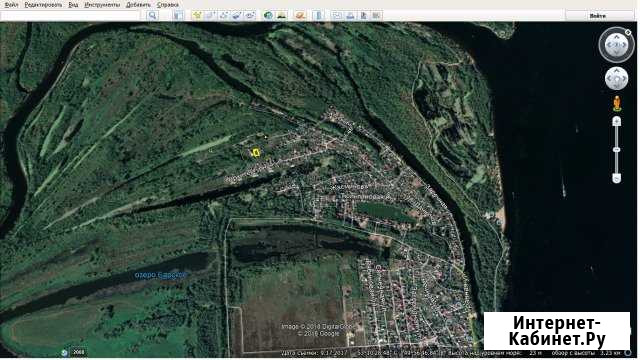Select the add polygon tool

point(210,16)
